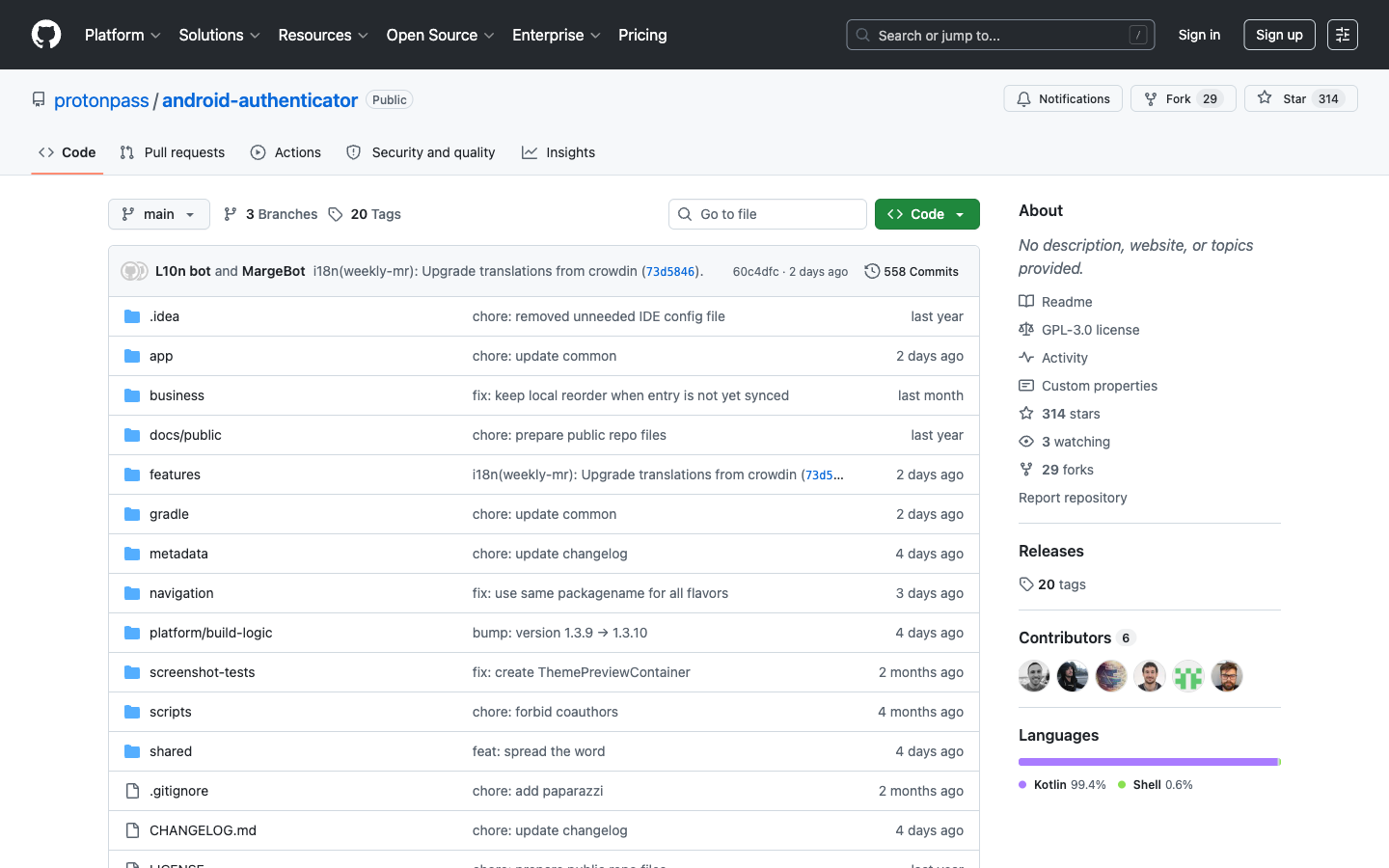Screen dimensions: 1389x868
Task: Open the 558 Commits history
Action: [x=912, y=271]
